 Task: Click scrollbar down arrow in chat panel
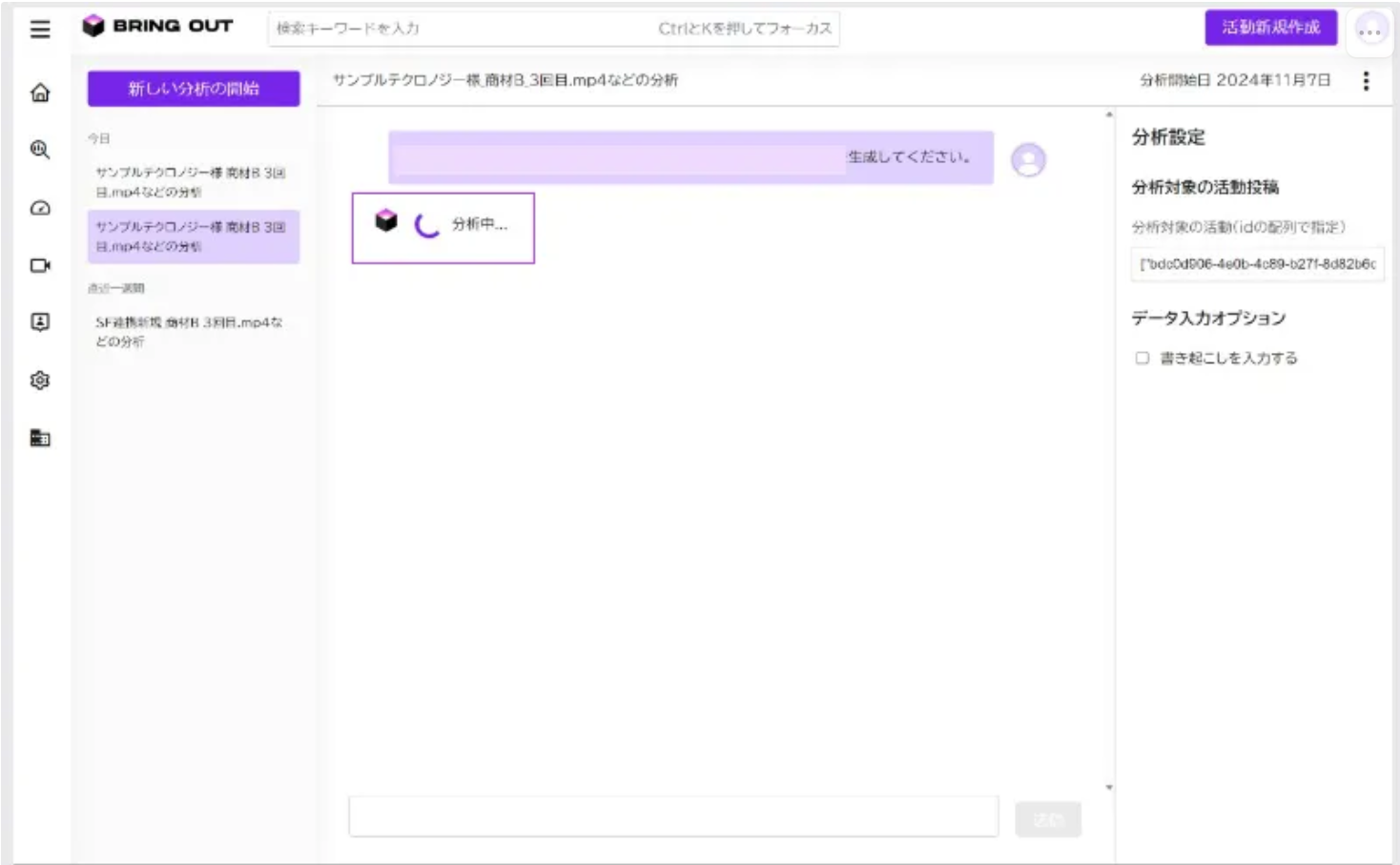tap(1109, 788)
